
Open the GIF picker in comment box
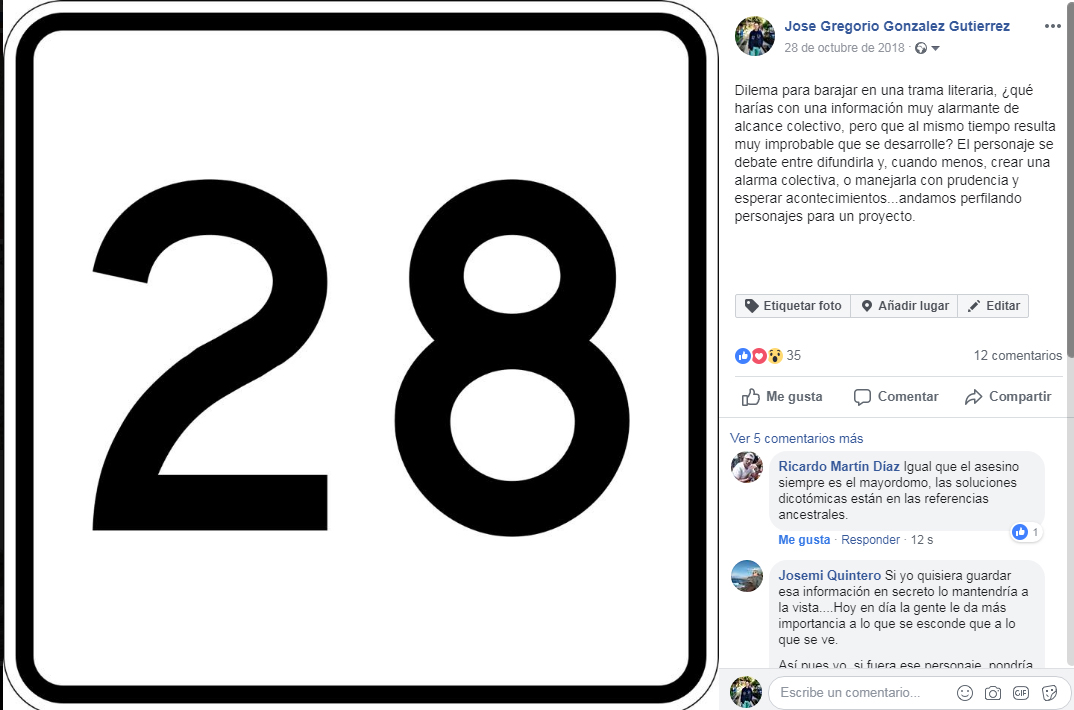point(1021,693)
